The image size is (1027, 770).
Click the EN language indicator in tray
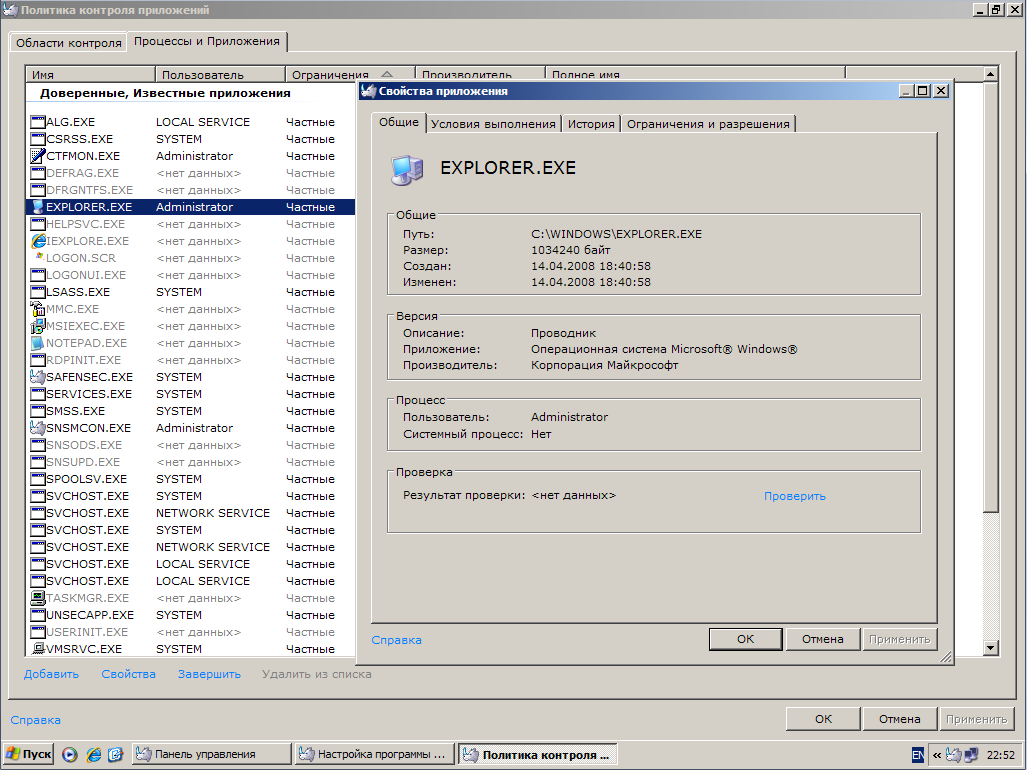(918, 754)
